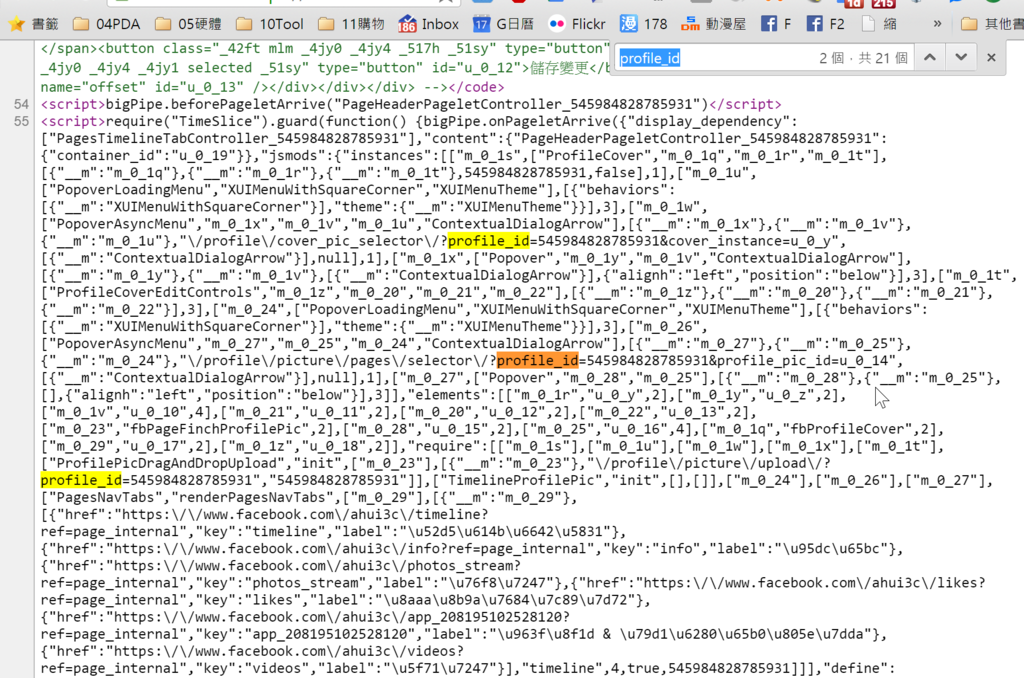The width and height of the screenshot is (1024, 678).
Task: Close the find bar
Action: pyautogui.click(x=991, y=57)
